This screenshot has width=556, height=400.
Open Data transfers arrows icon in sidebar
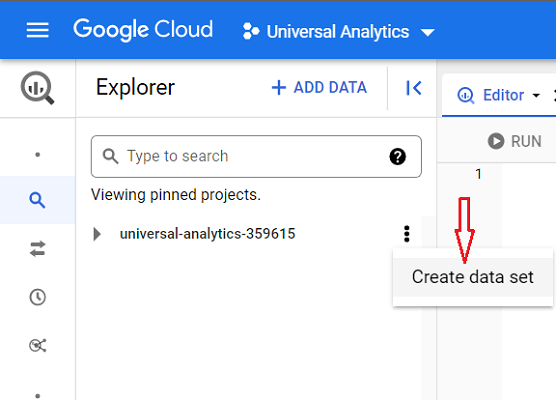(37, 249)
